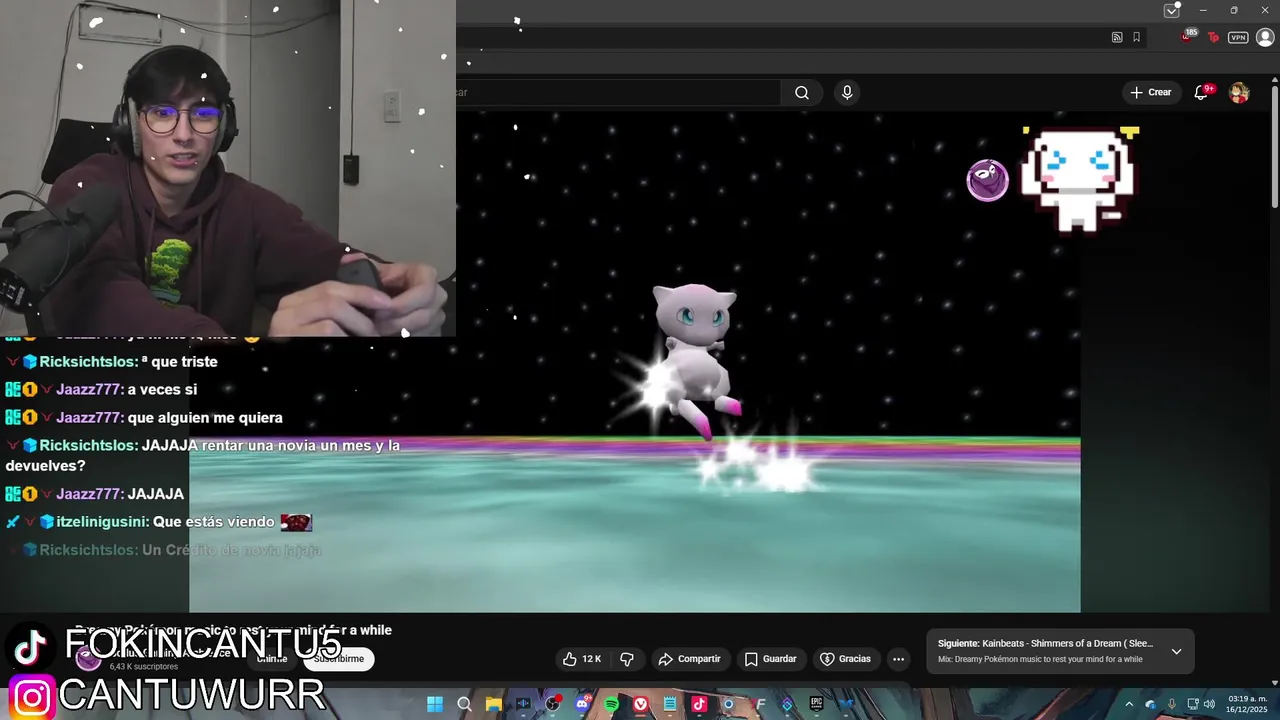Click the RSS feed icon in address bar
This screenshot has height=720, width=1280.
click(1117, 37)
